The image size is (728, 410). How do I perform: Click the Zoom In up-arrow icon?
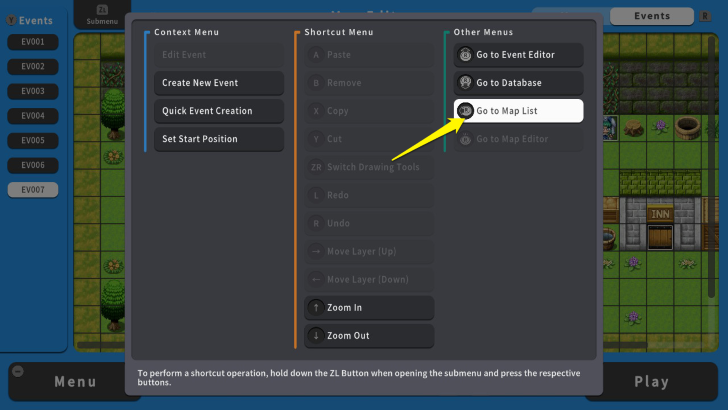click(316, 308)
